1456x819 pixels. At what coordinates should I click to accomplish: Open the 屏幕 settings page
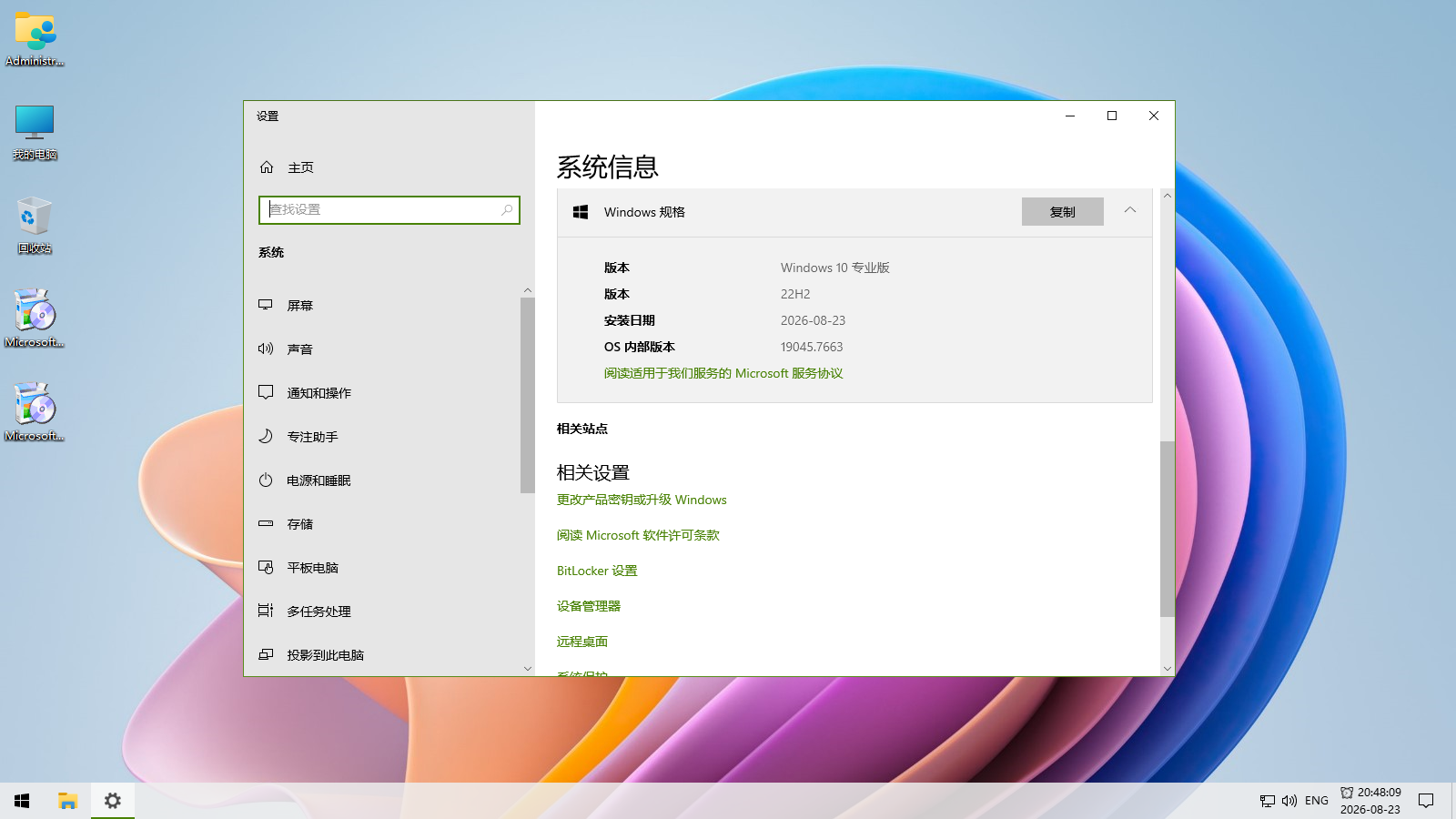coord(382,305)
